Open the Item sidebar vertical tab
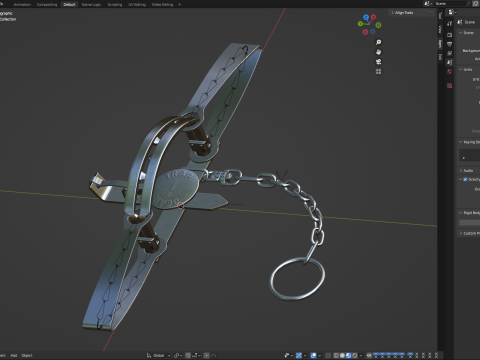Screen dimensions: 480x360 point(440,44)
